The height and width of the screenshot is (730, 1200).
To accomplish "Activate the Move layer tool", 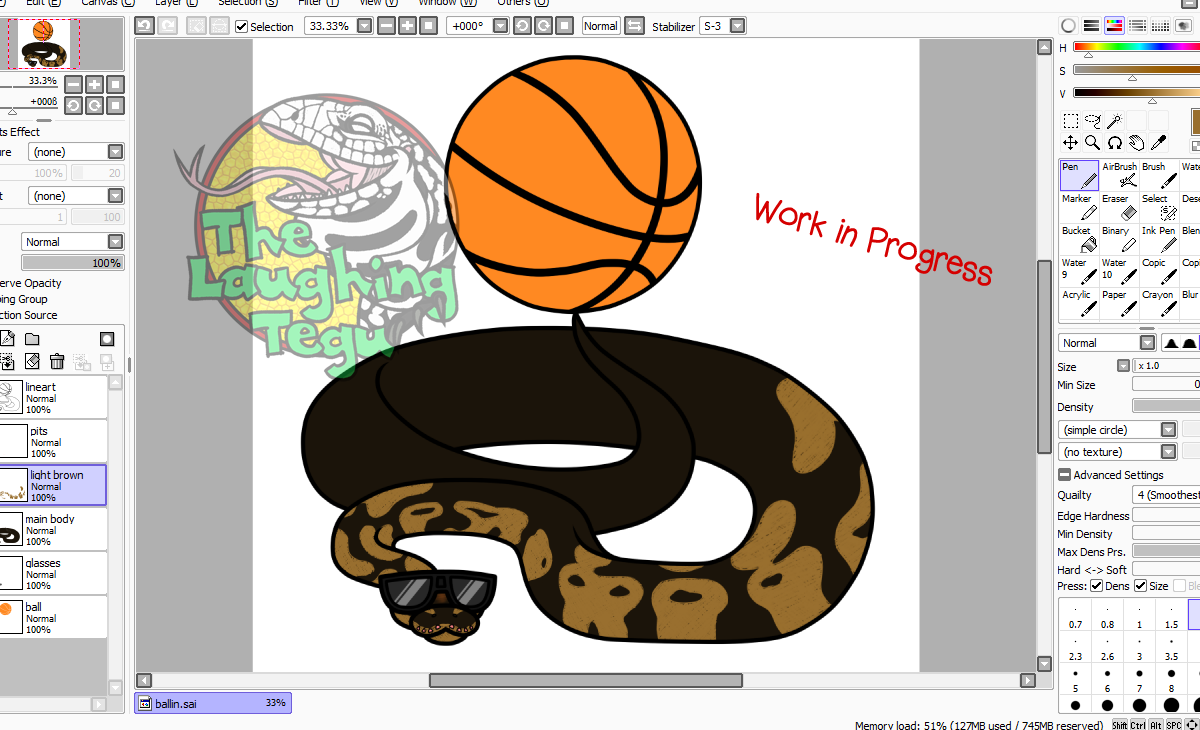I will point(1070,143).
